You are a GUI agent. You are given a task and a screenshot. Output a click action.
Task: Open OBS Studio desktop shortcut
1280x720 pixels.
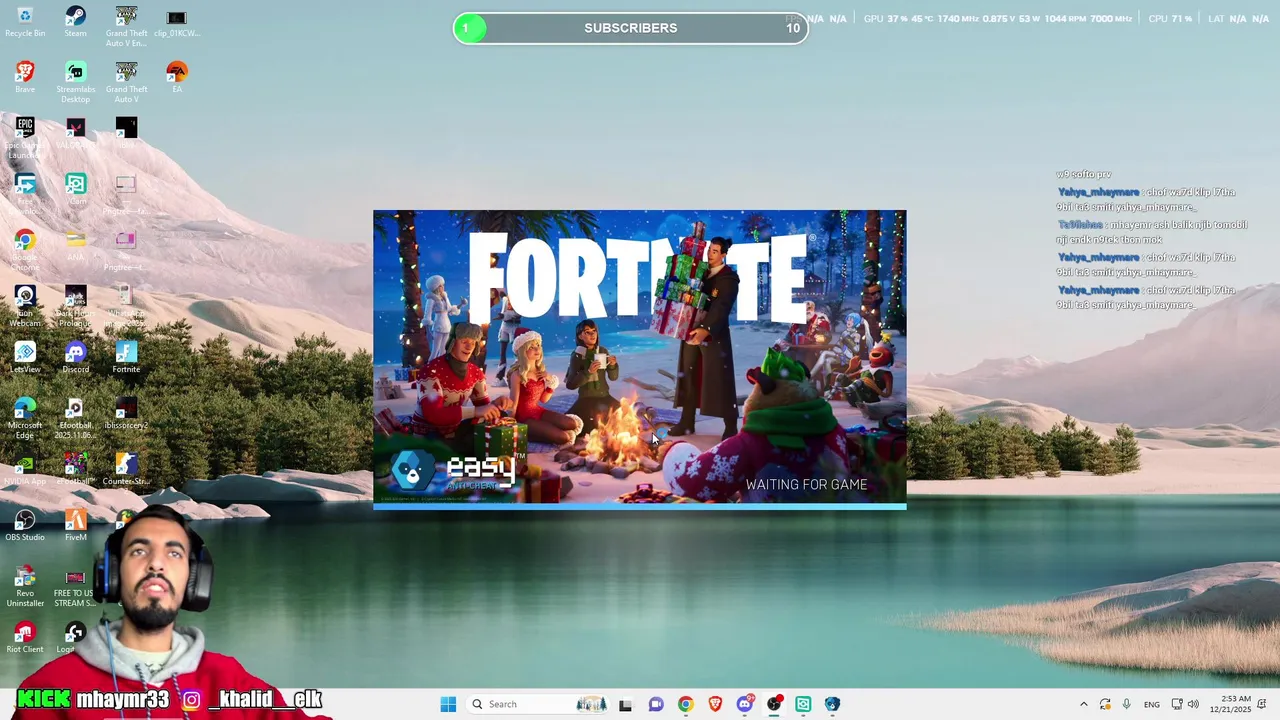[x=25, y=526]
